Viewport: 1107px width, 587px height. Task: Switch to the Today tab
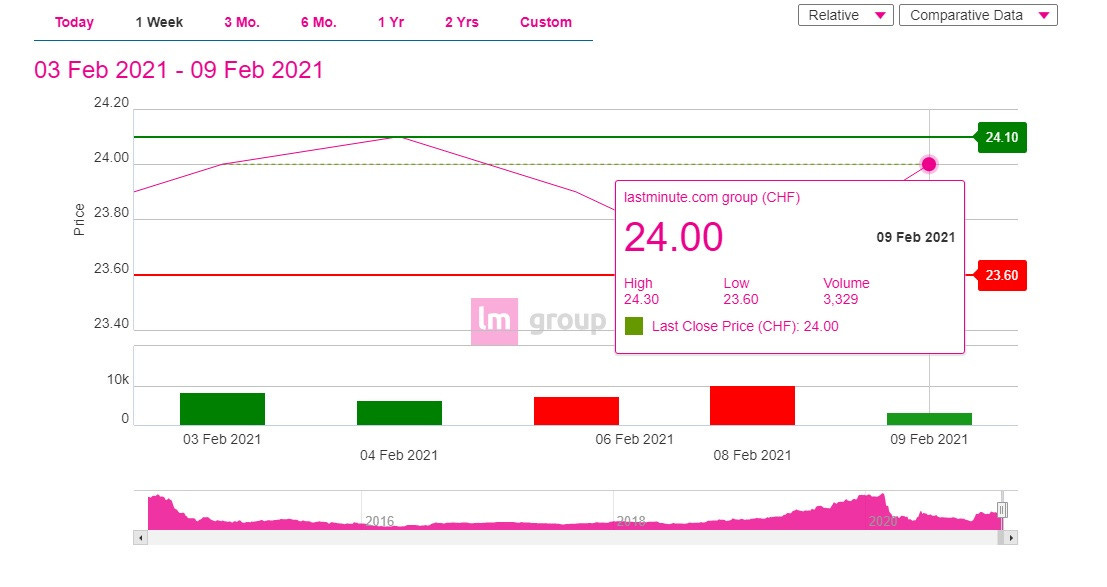point(74,23)
